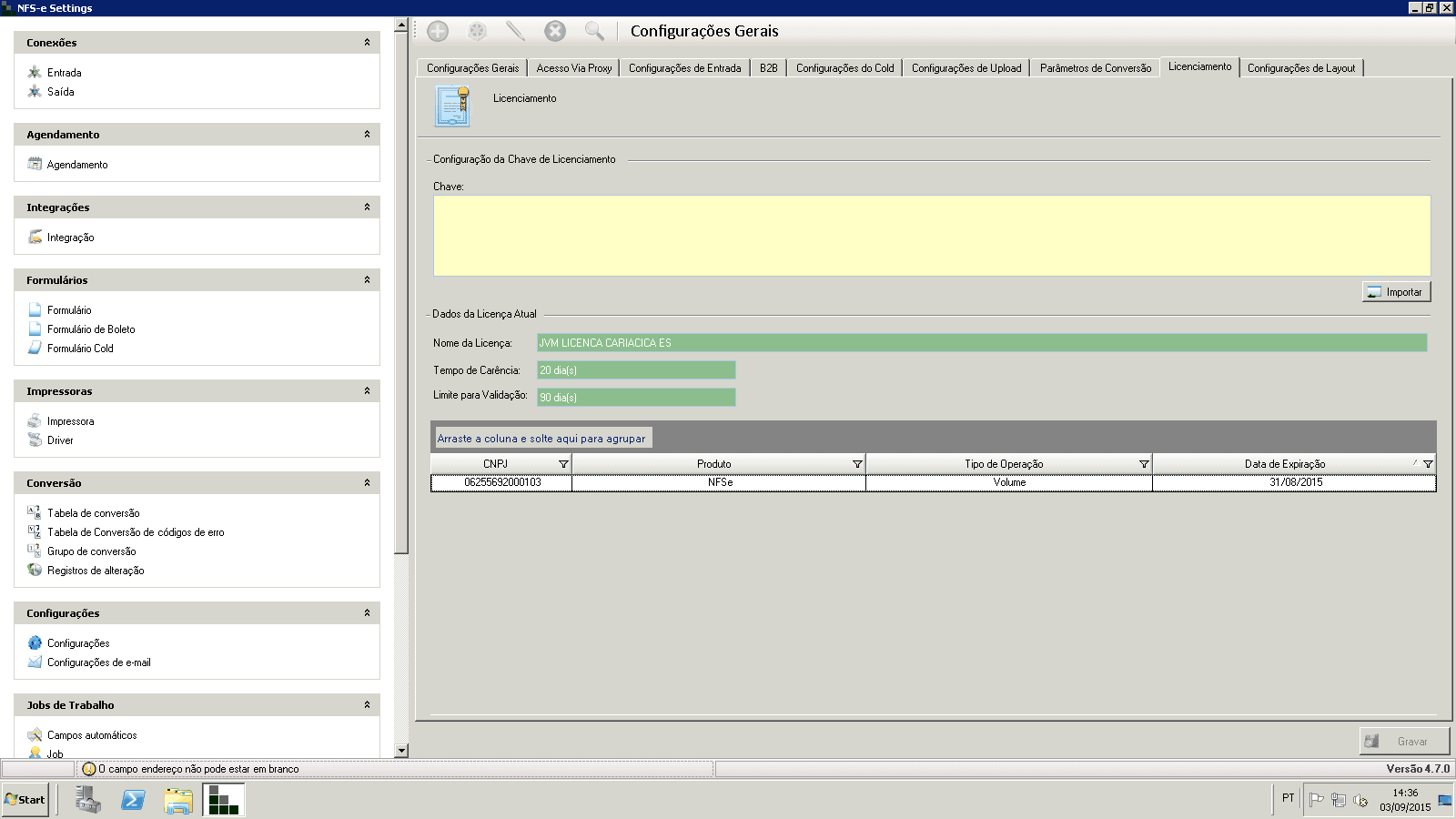
Task: Open CNPJ column filter dropdown
Action: [x=563, y=464]
